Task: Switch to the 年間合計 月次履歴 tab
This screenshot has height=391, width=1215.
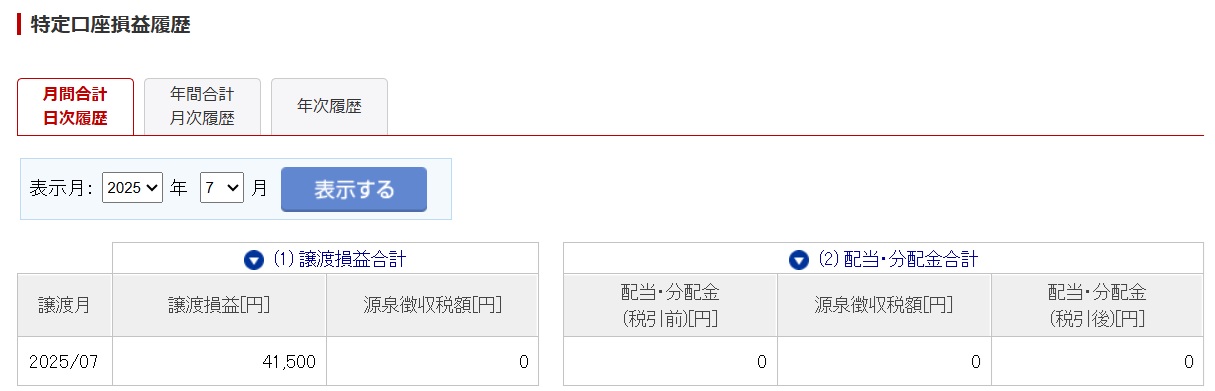Action: click(202, 106)
